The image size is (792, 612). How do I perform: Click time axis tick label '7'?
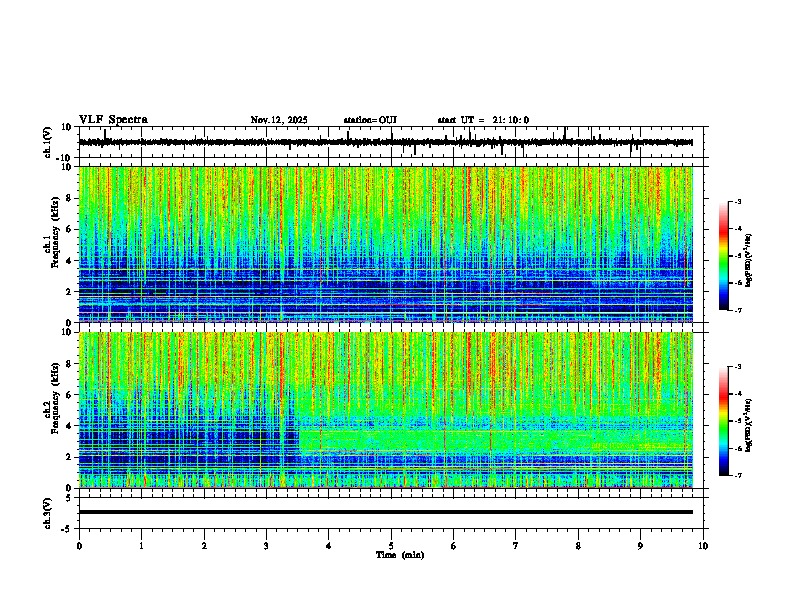(516, 546)
